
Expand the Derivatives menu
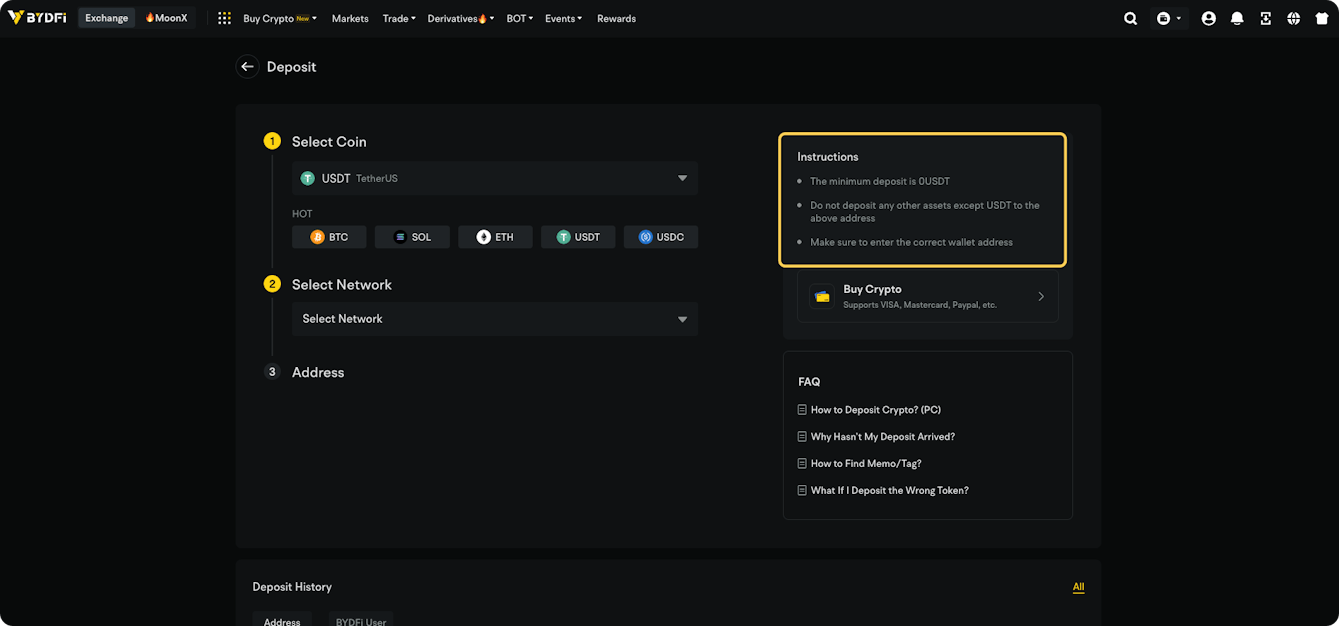[x=460, y=18]
